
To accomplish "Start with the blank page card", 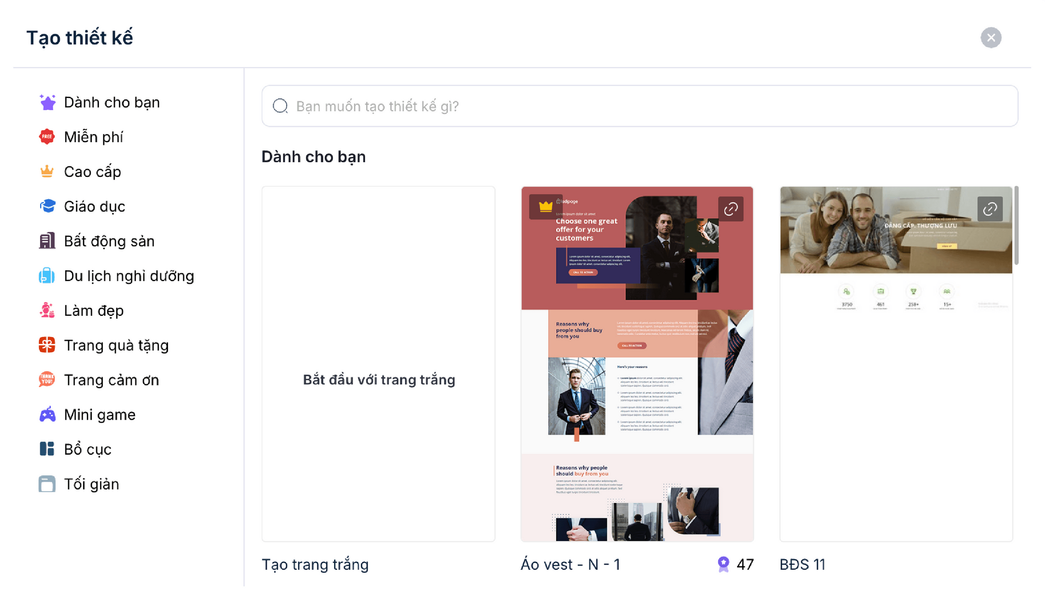I will pyautogui.click(x=379, y=364).
